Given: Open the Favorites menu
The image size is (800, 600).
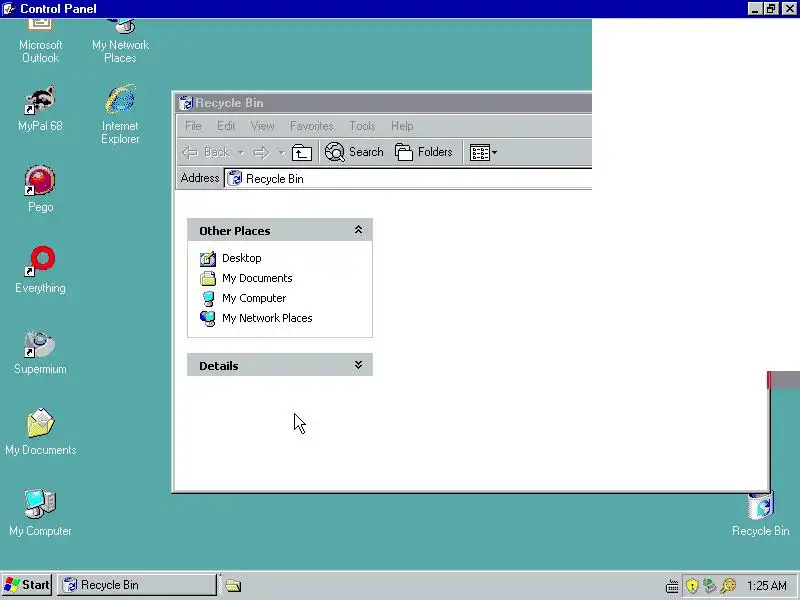Looking at the screenshot, I should [x=311, y=126].
